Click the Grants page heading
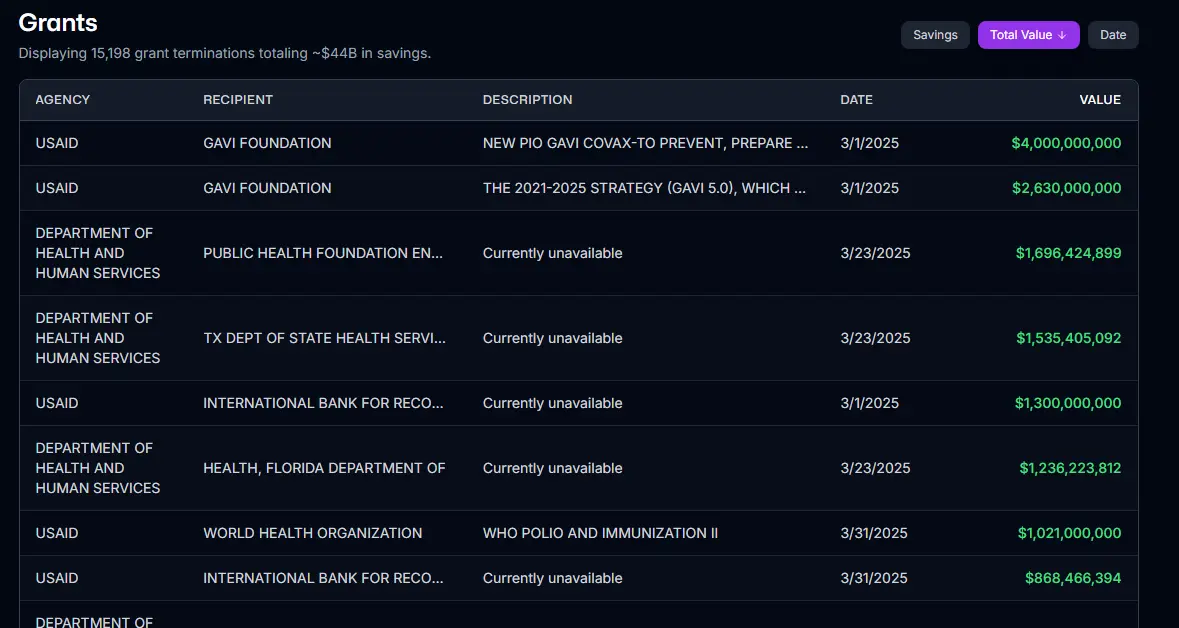1179x628 pixels. click(x=58, y=22)
